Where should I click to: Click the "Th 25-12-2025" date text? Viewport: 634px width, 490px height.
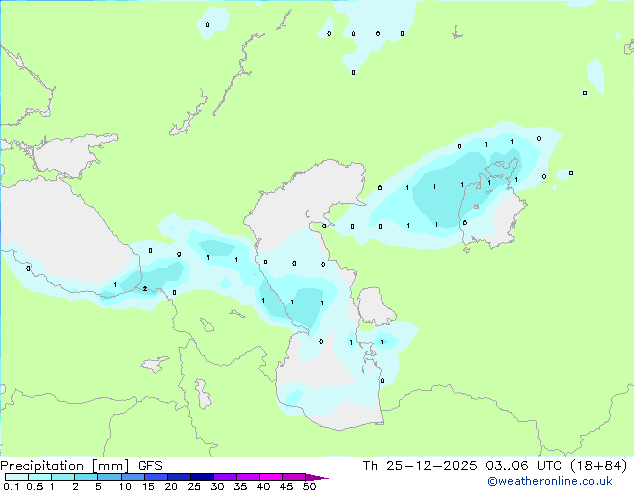[x=420, y=466]
